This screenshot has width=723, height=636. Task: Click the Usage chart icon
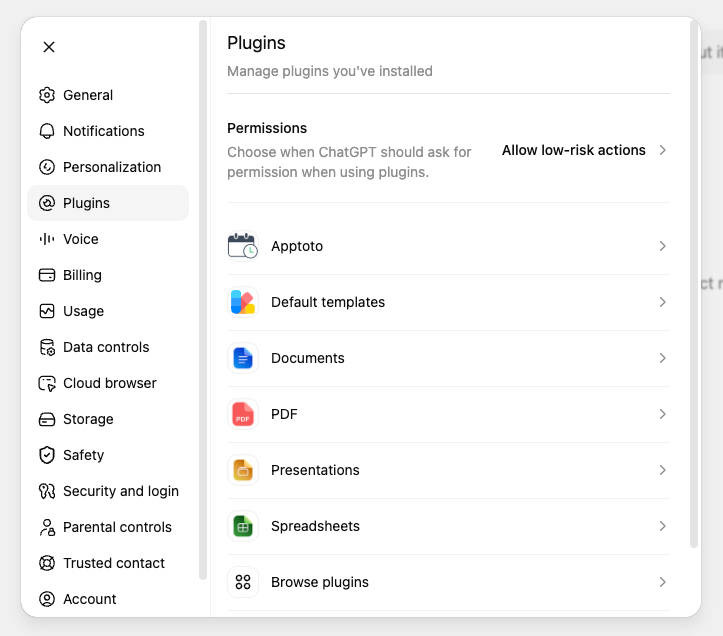coord(47,311)
